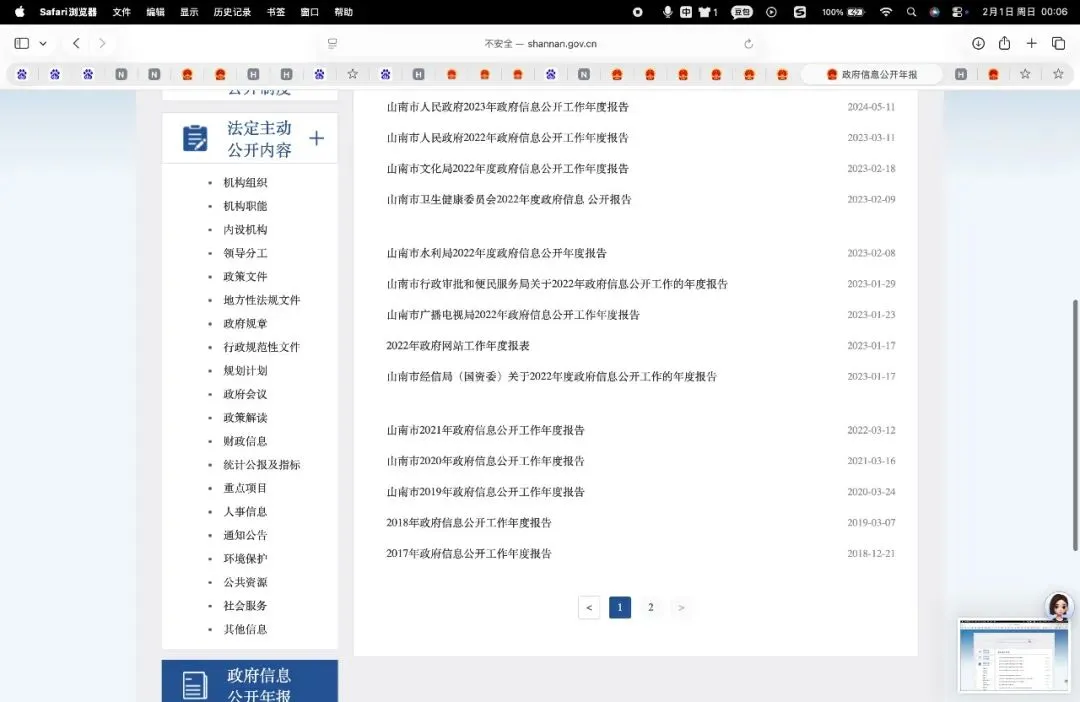Viewport: 1080px width, 702px height.
Task: Go to pagination page 2
Action: click(x=650, y=607)
